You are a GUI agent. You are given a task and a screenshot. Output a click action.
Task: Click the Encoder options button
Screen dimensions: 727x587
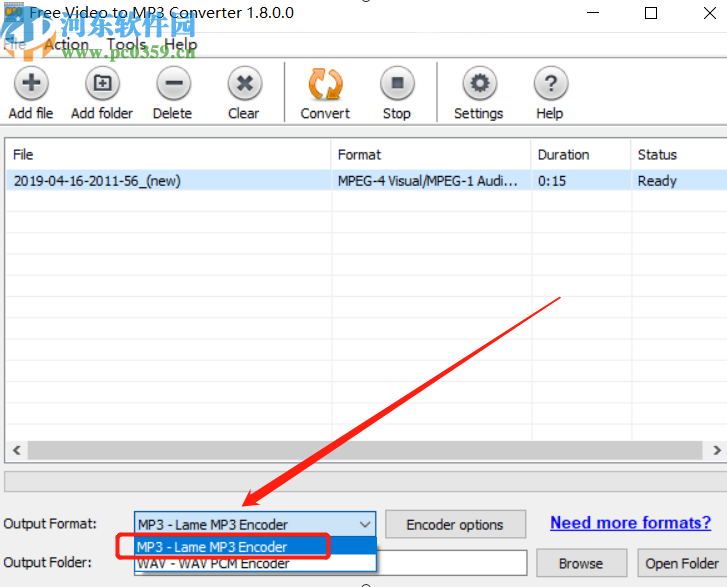pyautogui.click(x=455, y=524)
